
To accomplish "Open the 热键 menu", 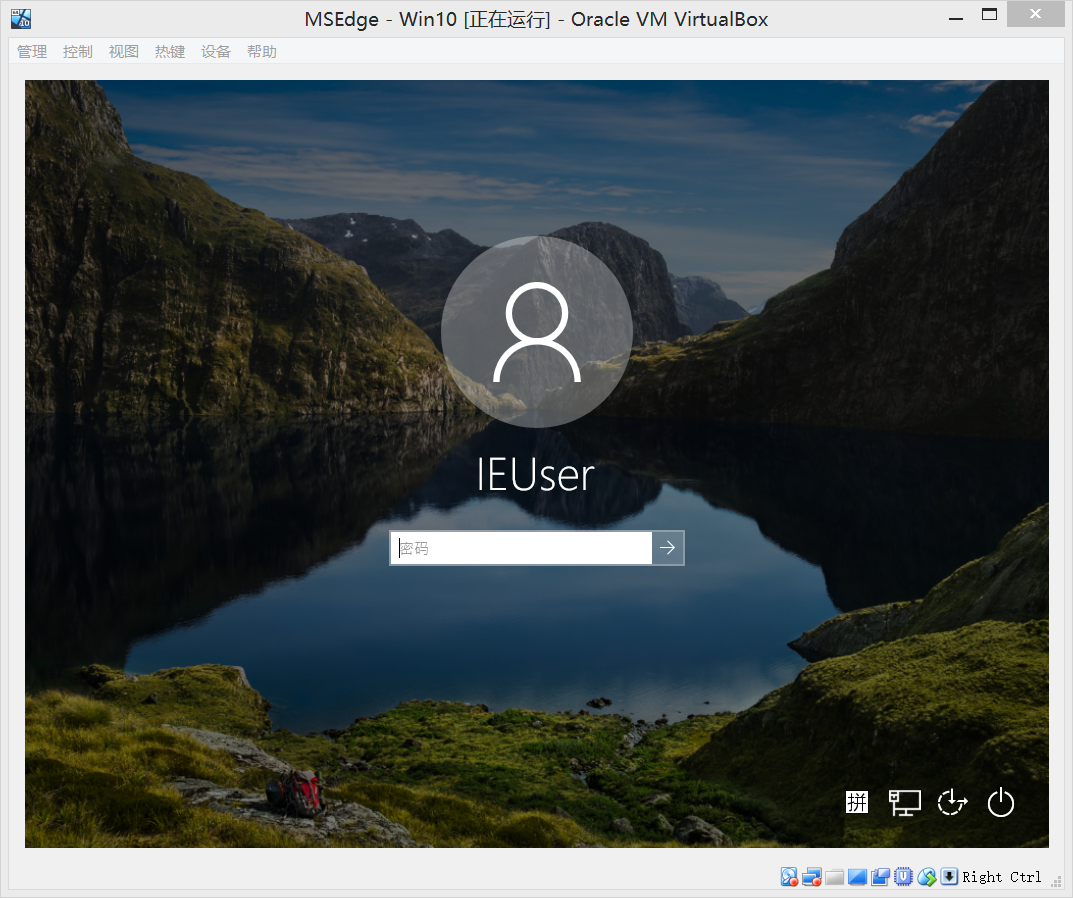I will coord(170,52).
